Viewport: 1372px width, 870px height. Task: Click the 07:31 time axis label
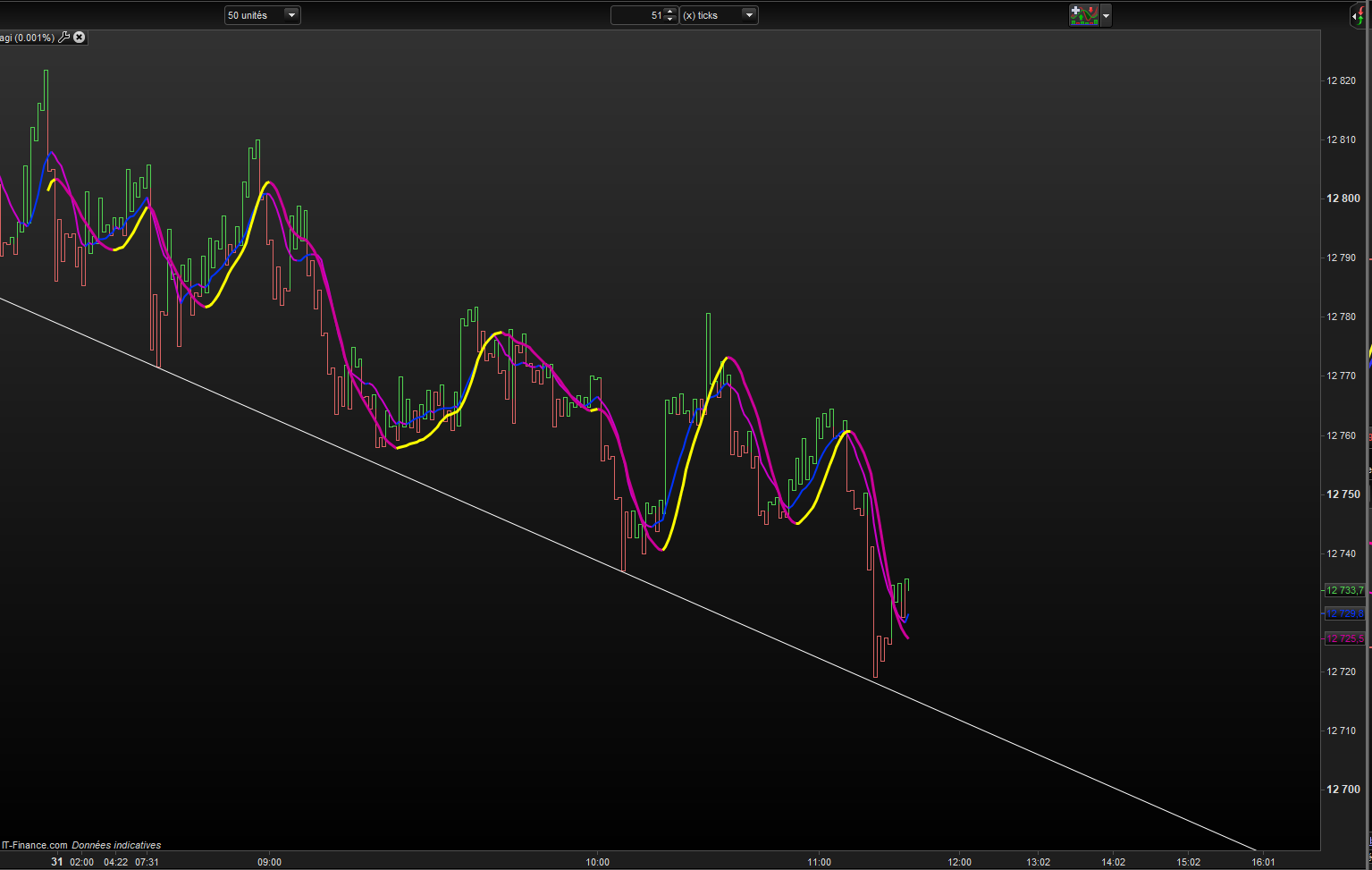[147, 862]
